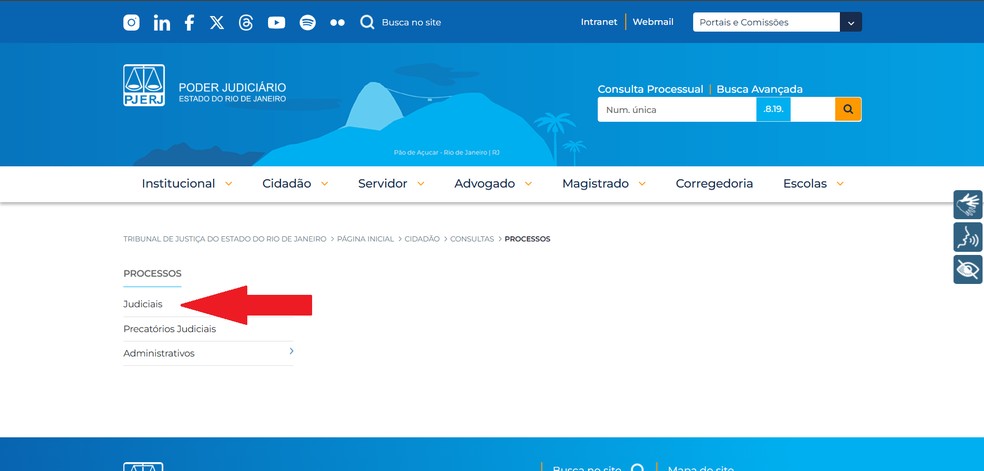Screen dimensions: 984x471
Task: Click the magnifier beside Busca no site
Action: (367, 23)
